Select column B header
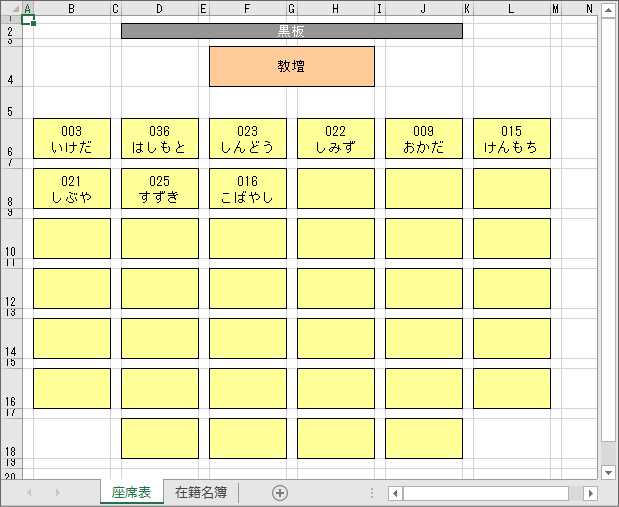The height and width of the screenshot is (507, 619). pos(72,9)
